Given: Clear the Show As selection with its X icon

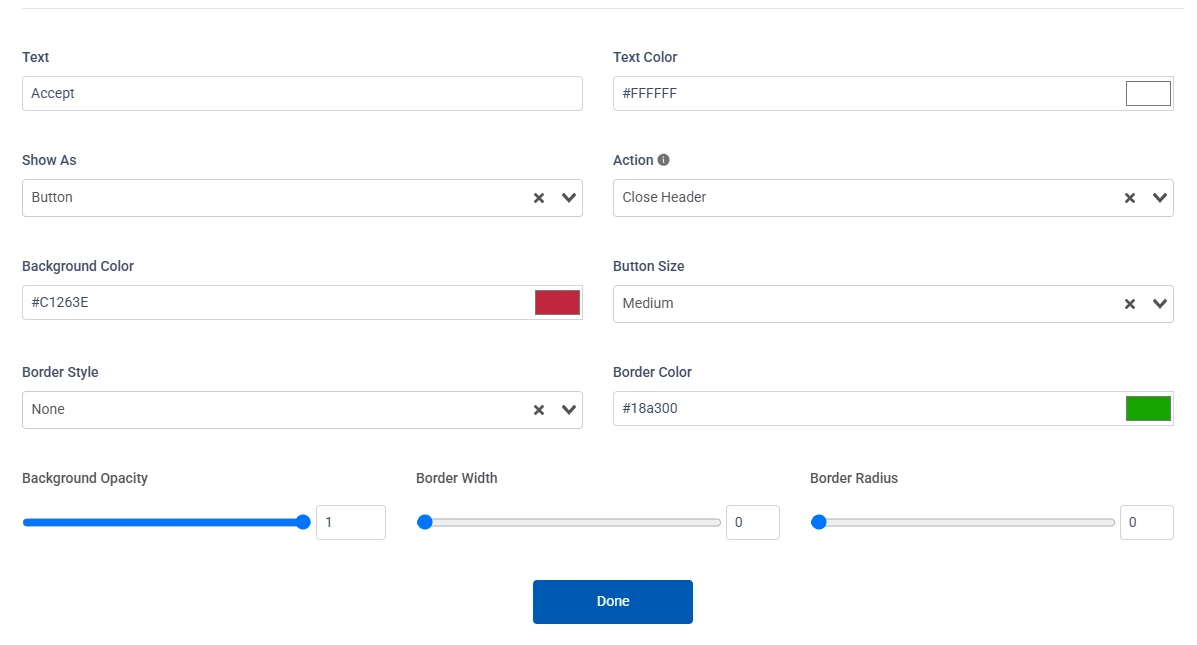Looking at the screenshot, I should (x=539, y=197).
